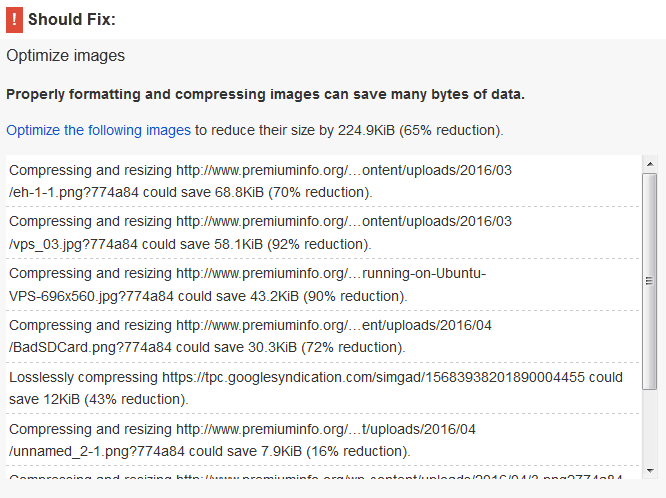666x498 pixels.
Task: Select the unnamed_2-1.png entry
Action: click(x=323, y=440)
